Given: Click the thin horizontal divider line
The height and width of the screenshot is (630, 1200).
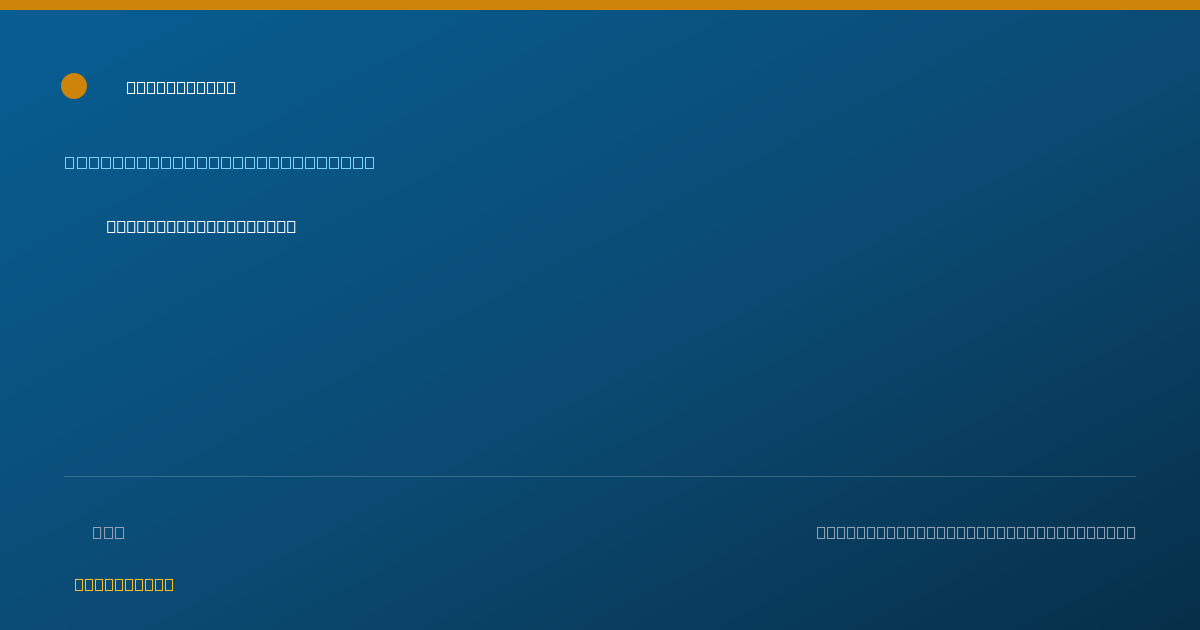Looking at the screenshot, I should tap(600, 476).
